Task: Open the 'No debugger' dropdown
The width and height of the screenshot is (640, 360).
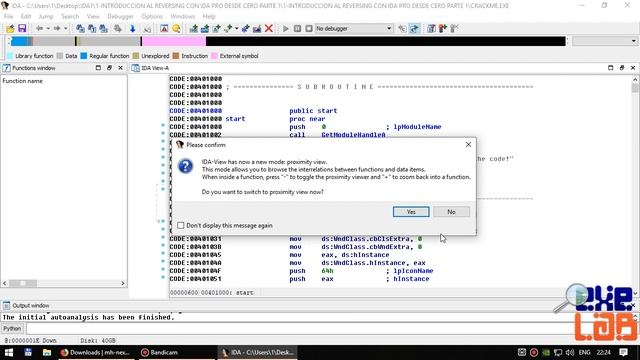Action: coord(353,29)
